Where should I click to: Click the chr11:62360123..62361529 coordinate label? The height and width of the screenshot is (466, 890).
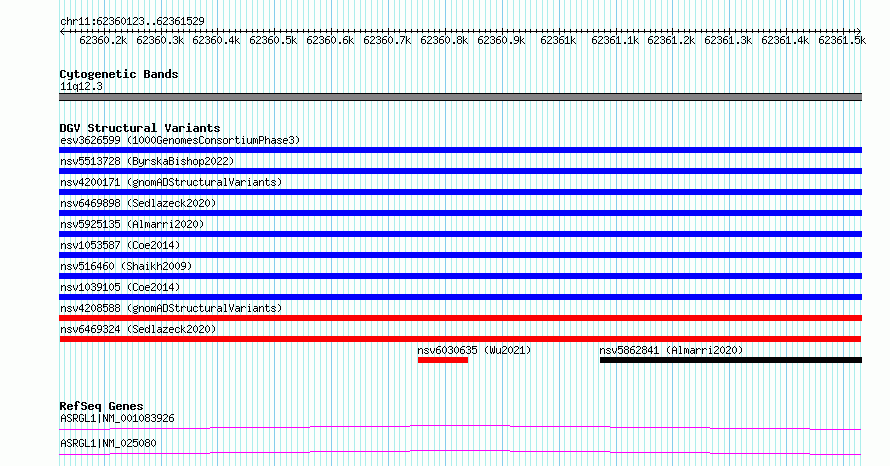tap(132, 21)
